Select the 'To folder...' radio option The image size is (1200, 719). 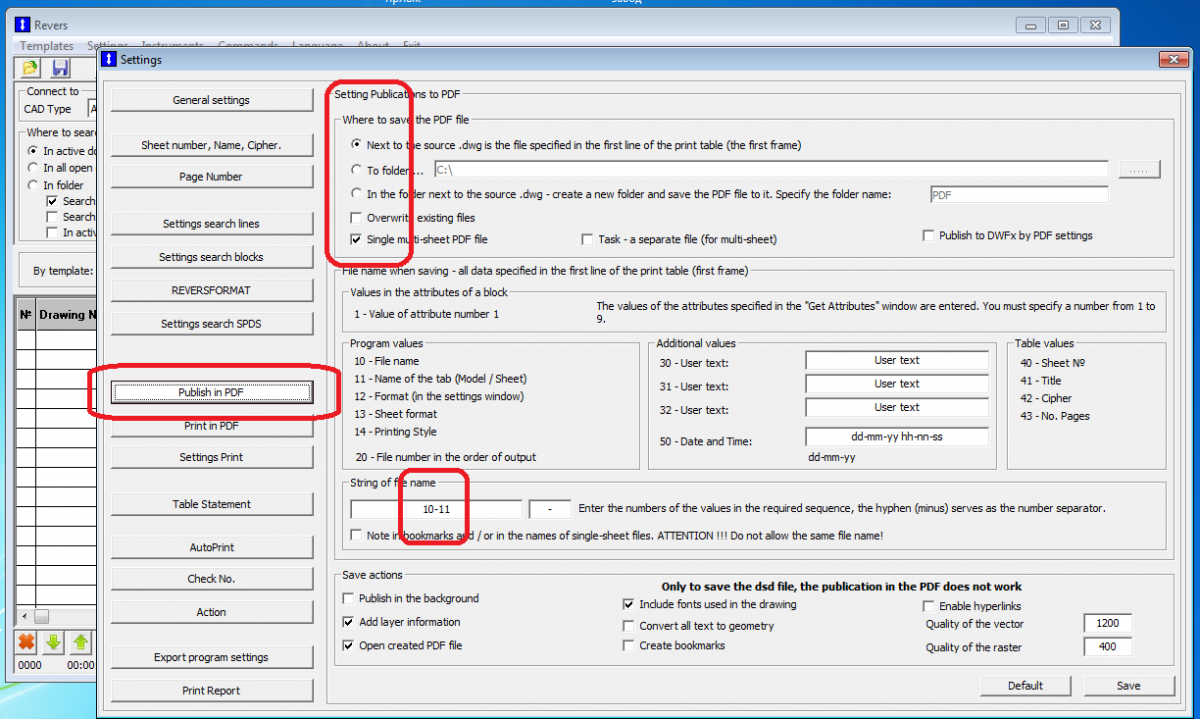point(358,170)
